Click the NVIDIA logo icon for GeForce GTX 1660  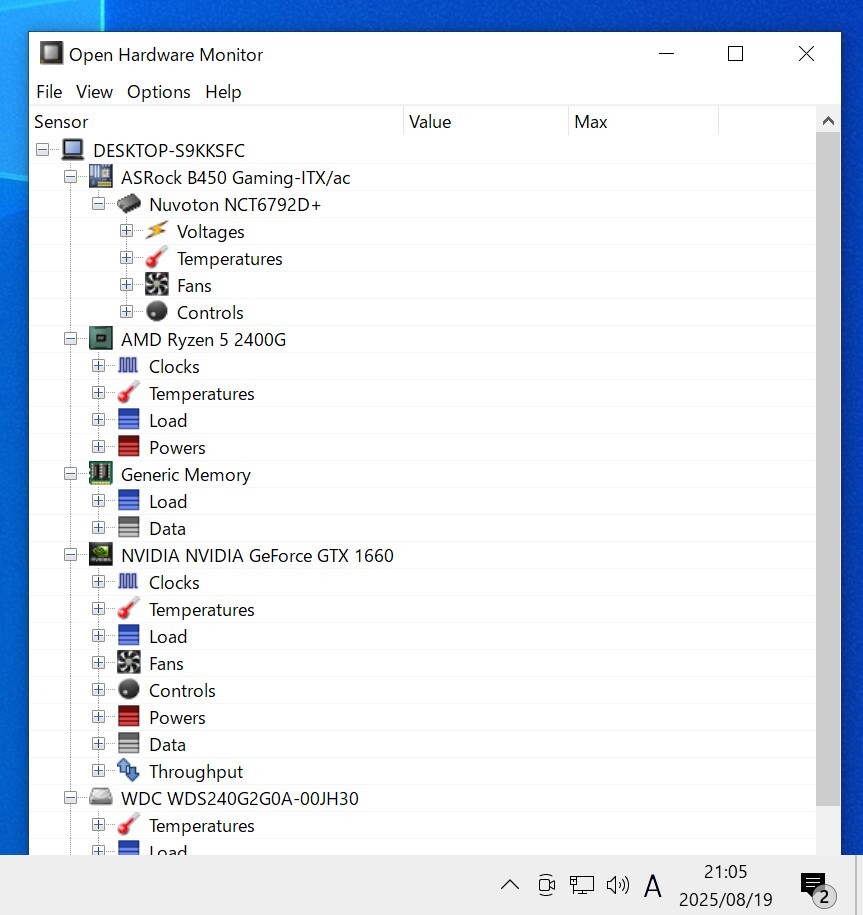(100, 554)
